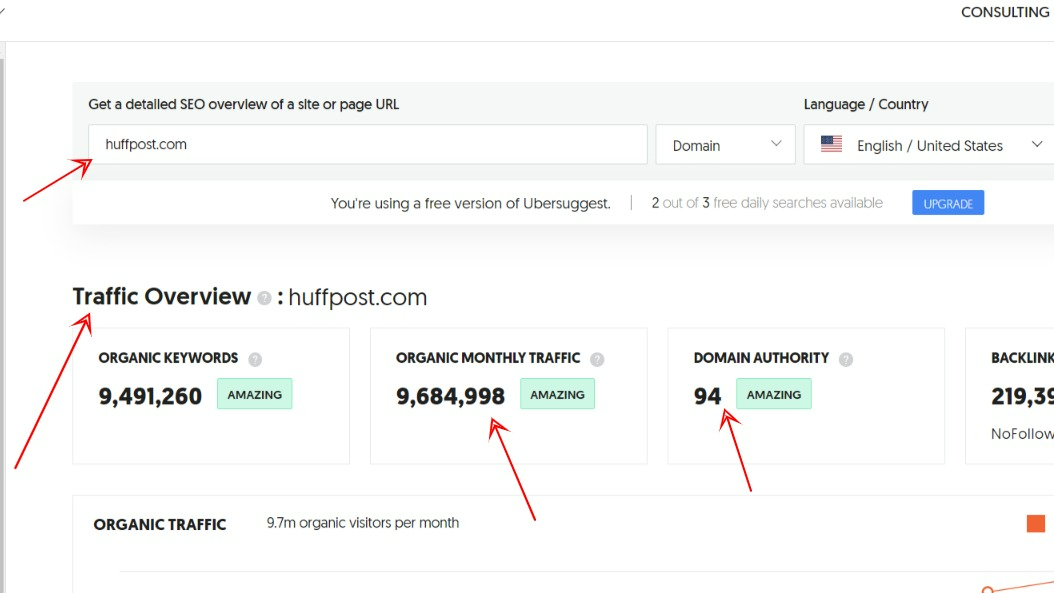
Task: Open the English / United States language dropdown
Action: coord(930,145)
